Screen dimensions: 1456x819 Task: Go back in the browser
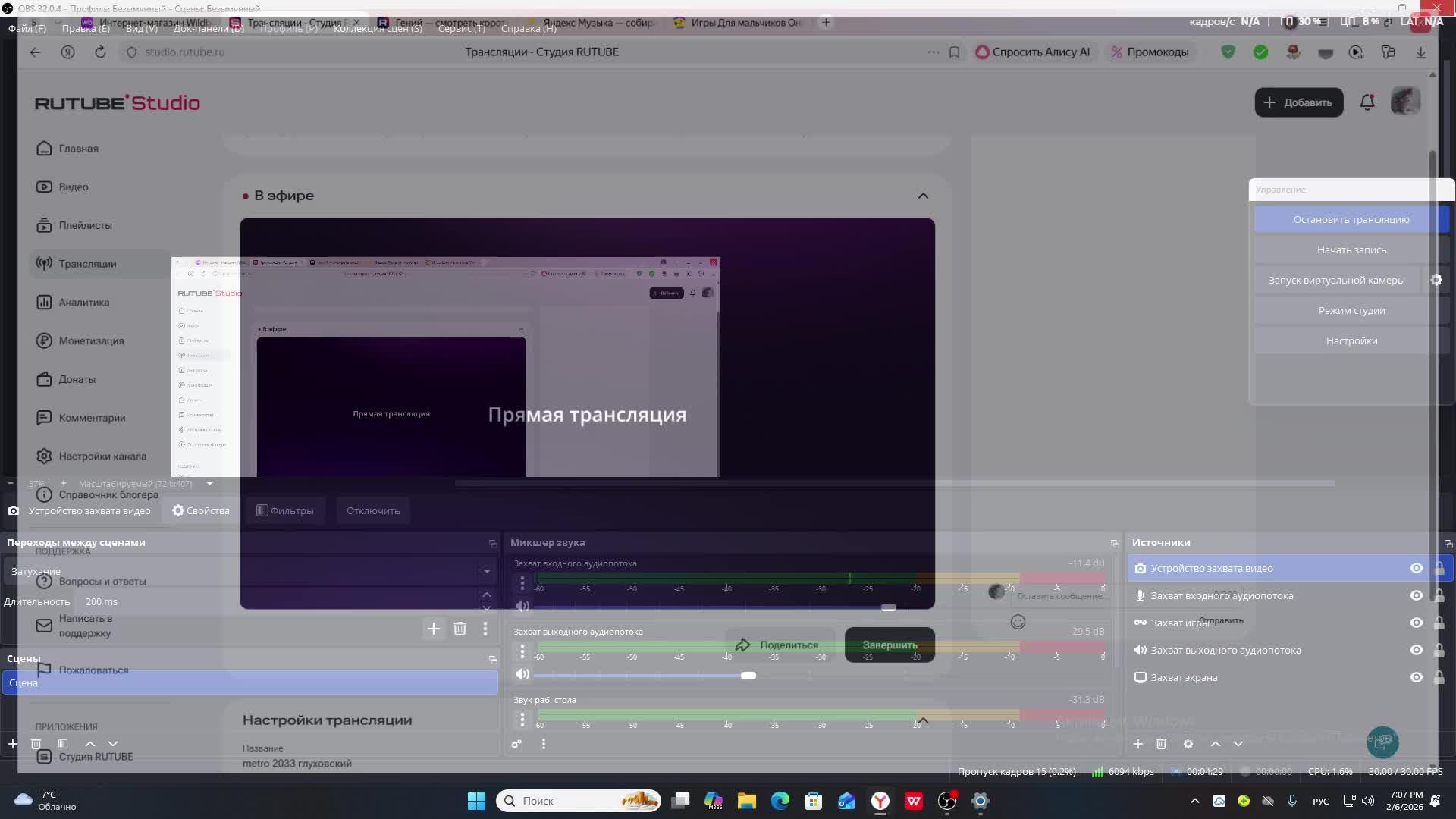[35, 52]
